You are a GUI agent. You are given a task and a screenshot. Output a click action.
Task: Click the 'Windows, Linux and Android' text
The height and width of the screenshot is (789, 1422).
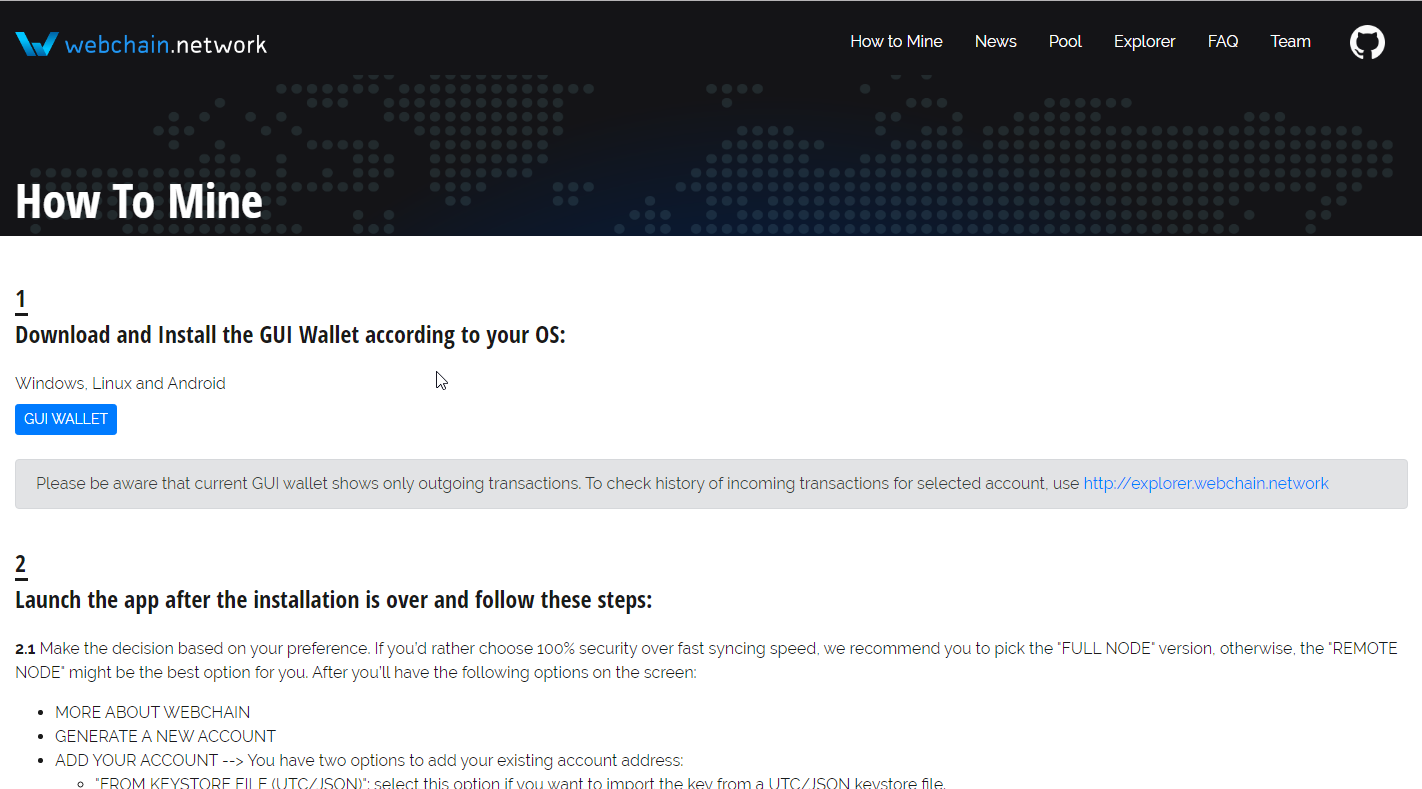point(120,383)
